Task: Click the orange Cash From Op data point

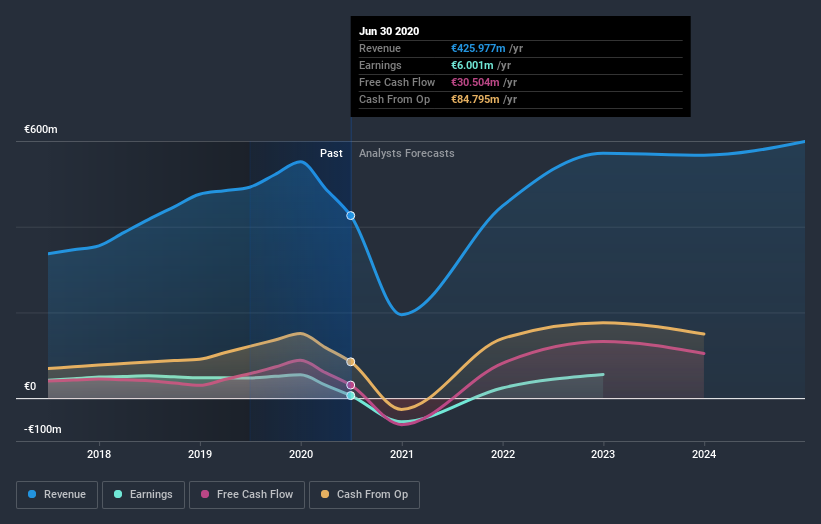Action: 351,362
